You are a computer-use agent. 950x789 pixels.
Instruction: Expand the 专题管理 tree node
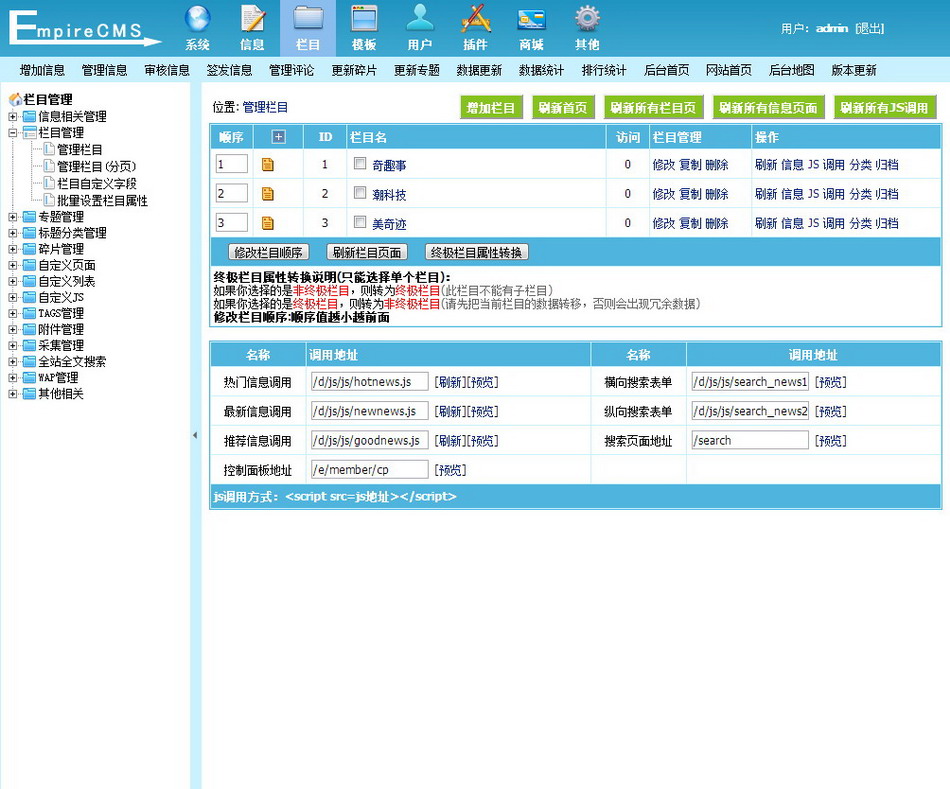13,217
